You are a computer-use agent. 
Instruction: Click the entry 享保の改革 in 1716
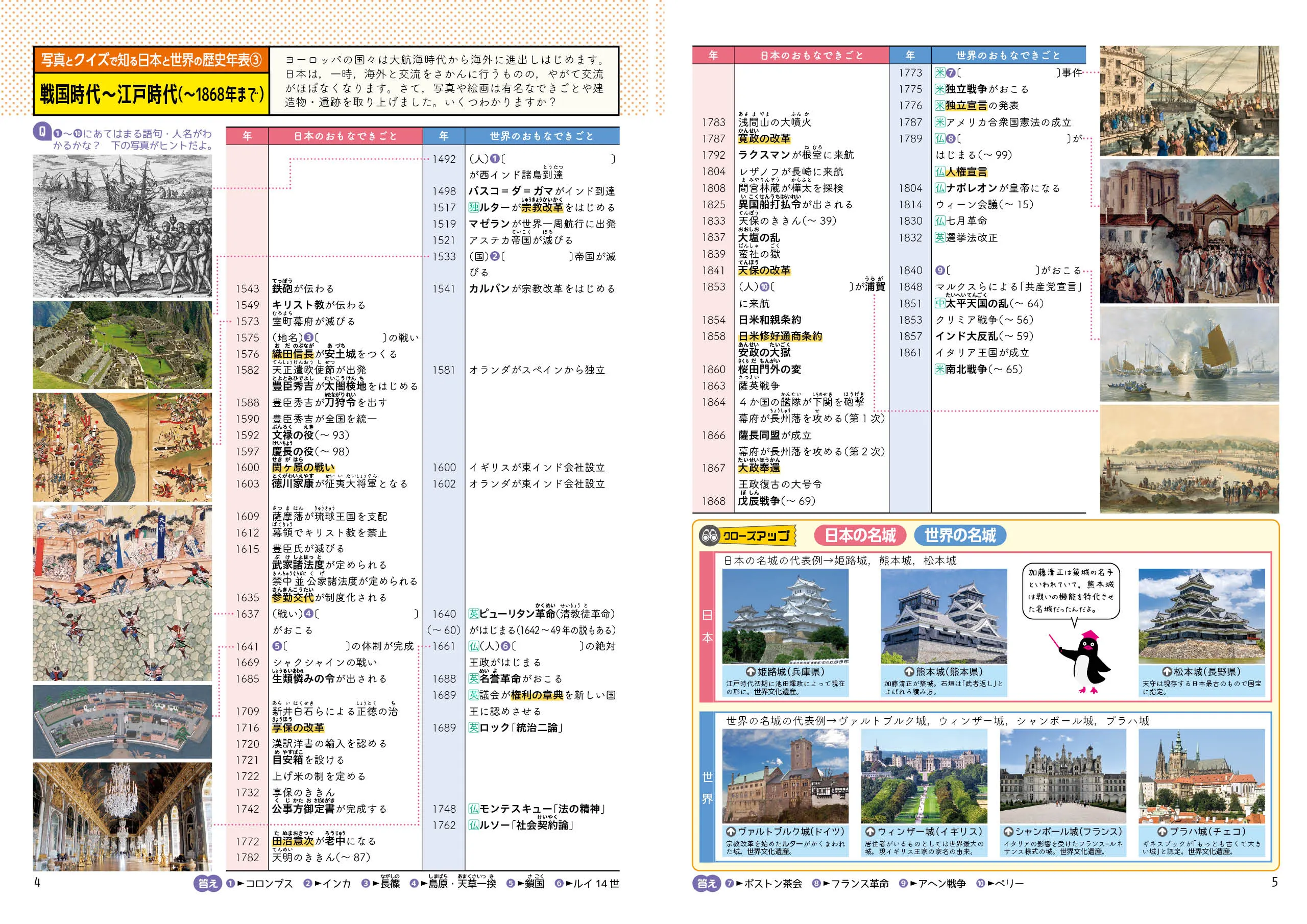point(298,727)
